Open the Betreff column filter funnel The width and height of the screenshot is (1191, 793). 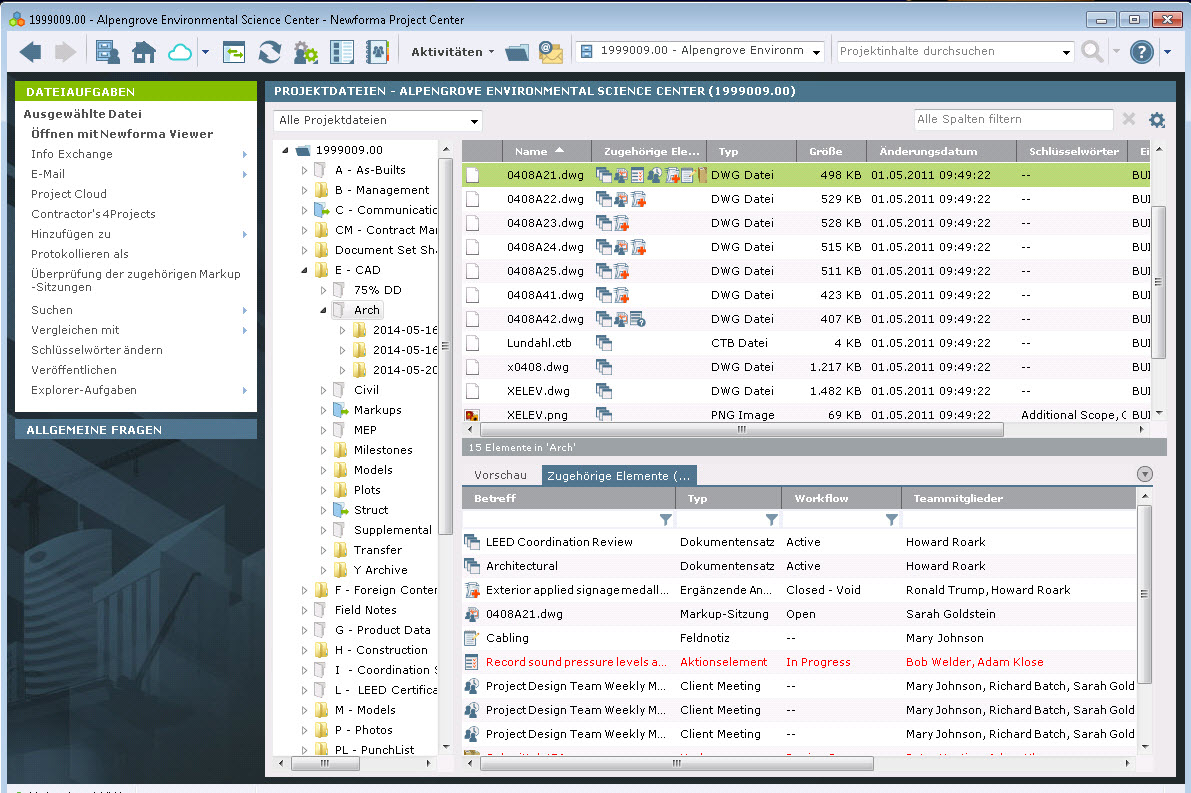tap(666, 520)
